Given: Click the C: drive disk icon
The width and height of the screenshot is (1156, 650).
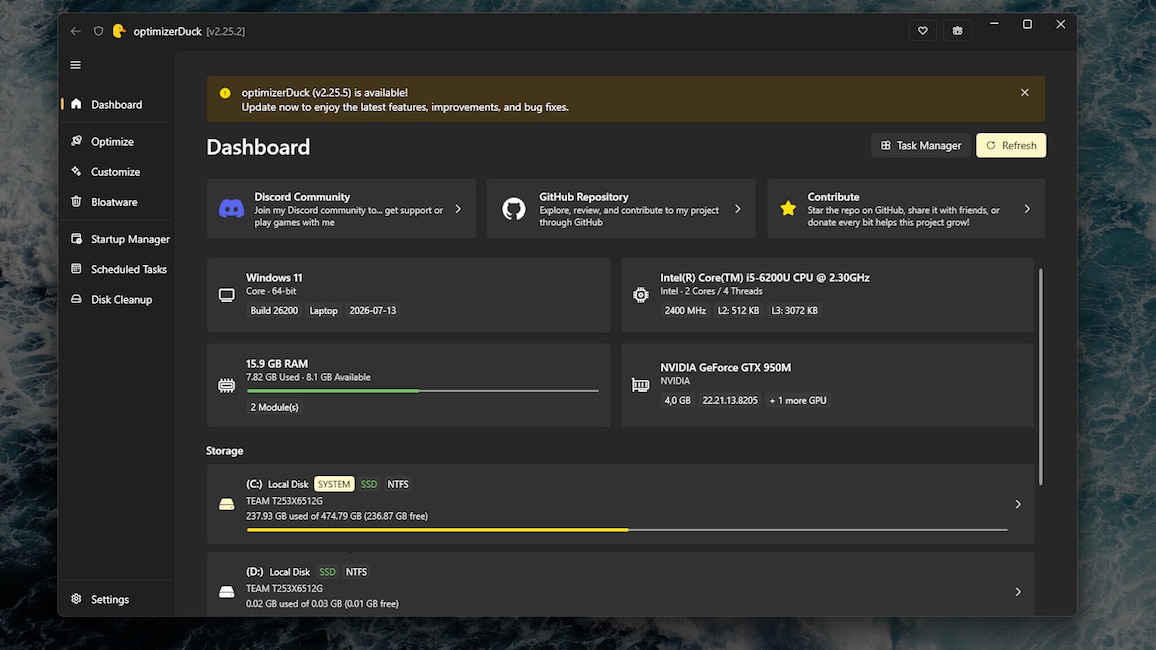Looking at the screenshot, I should [x=226, y=504].
